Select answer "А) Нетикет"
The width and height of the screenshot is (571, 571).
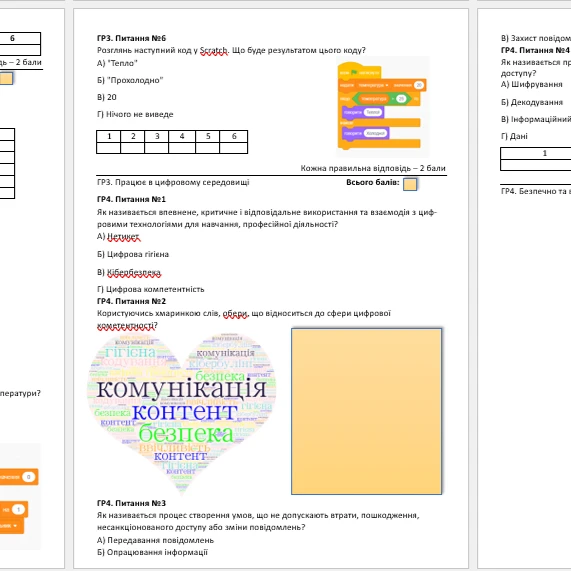118,237
